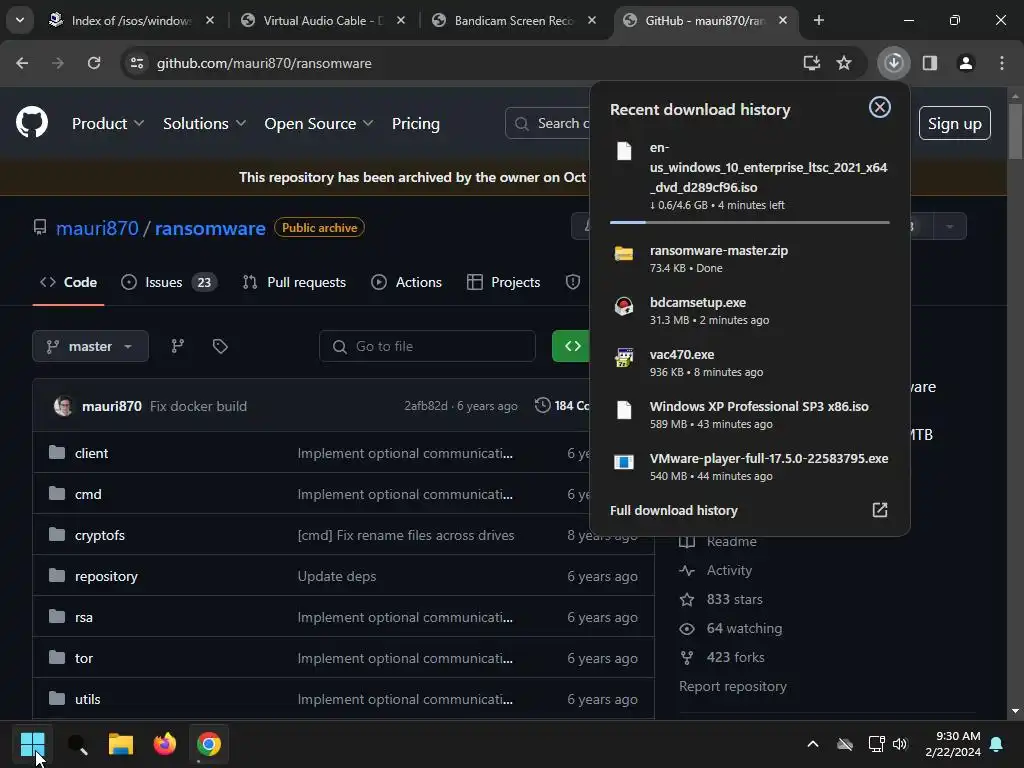Open the client folder

(x=91, y=453)
